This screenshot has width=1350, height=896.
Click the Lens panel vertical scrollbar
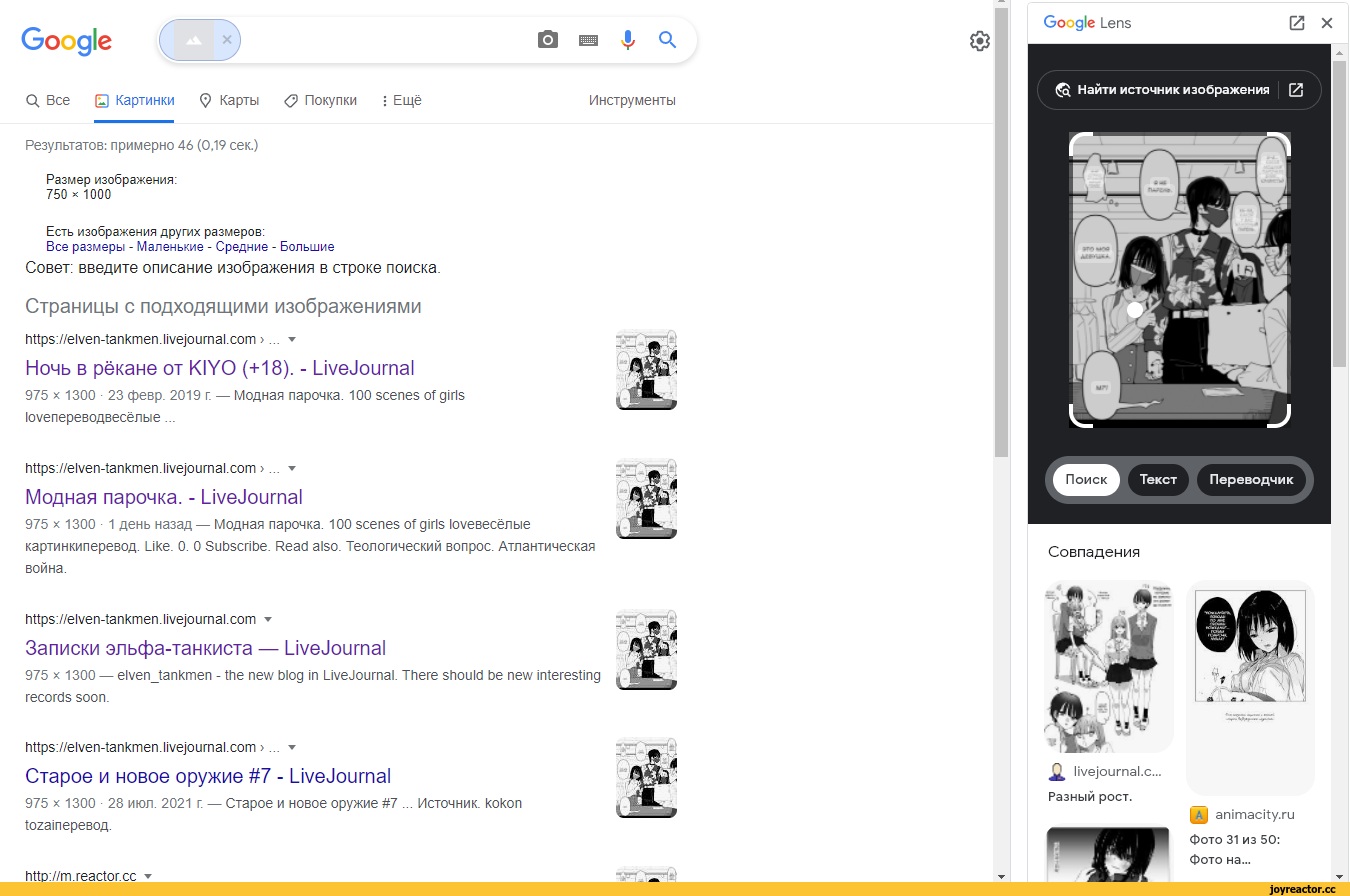(x=1340, y=215)
